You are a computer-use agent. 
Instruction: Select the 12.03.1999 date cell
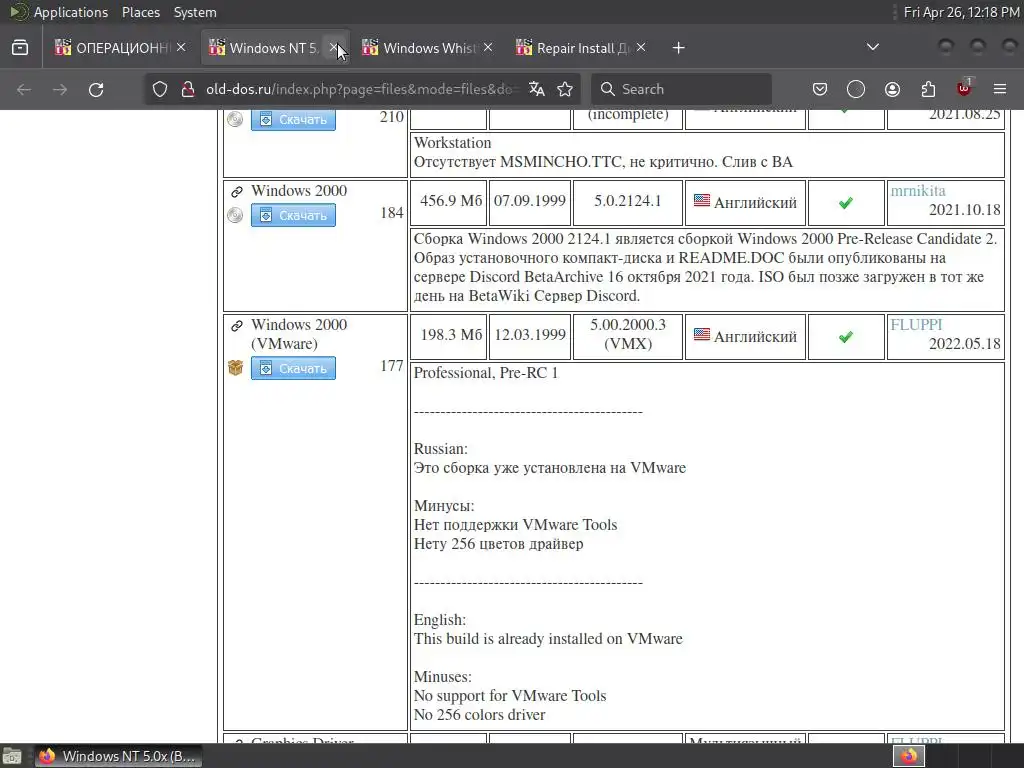point(530,336)
